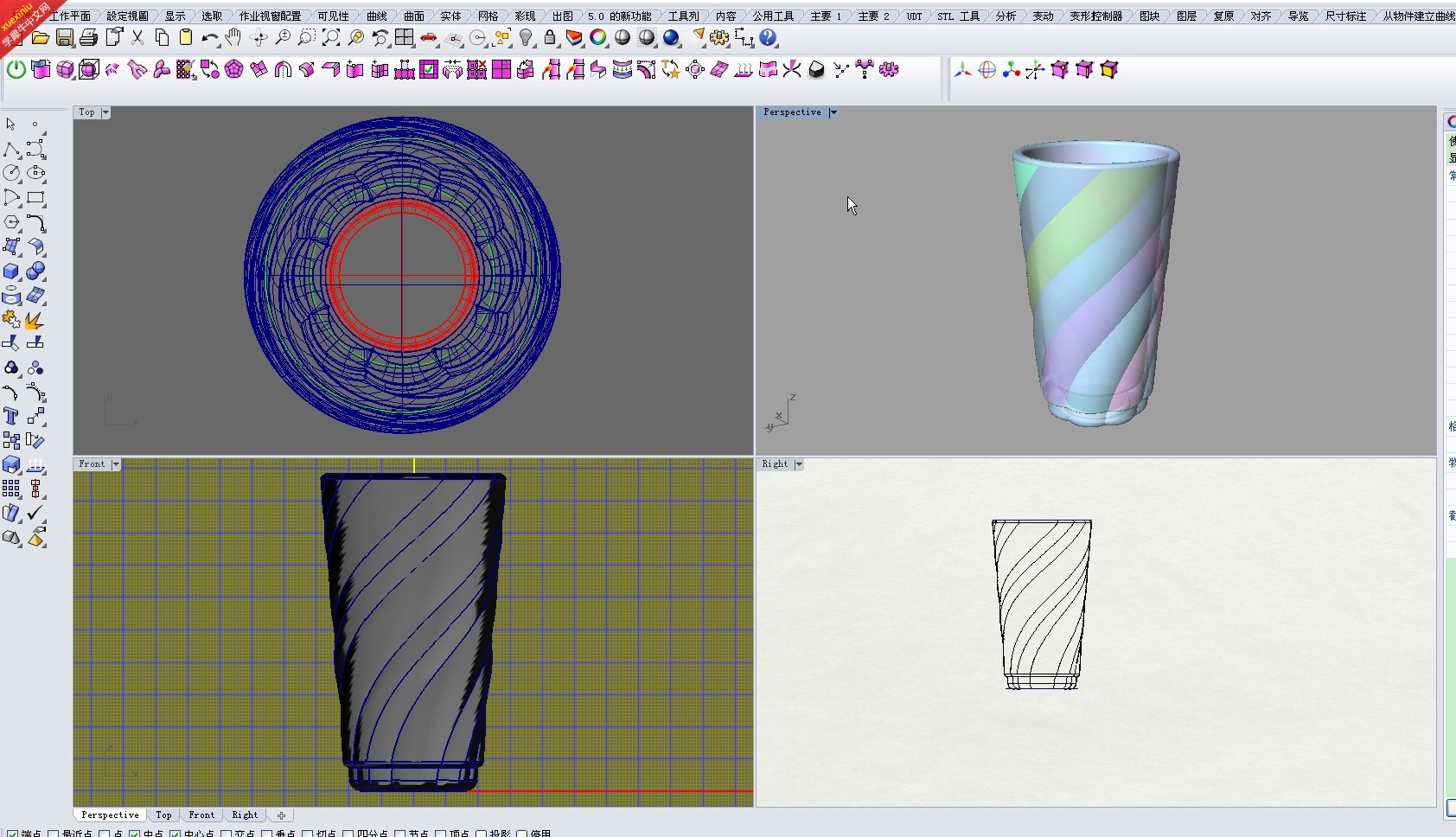Switch to the STL 工具 toolbar tab
This screenshot has width=1456, height=837.
point(958,16)
